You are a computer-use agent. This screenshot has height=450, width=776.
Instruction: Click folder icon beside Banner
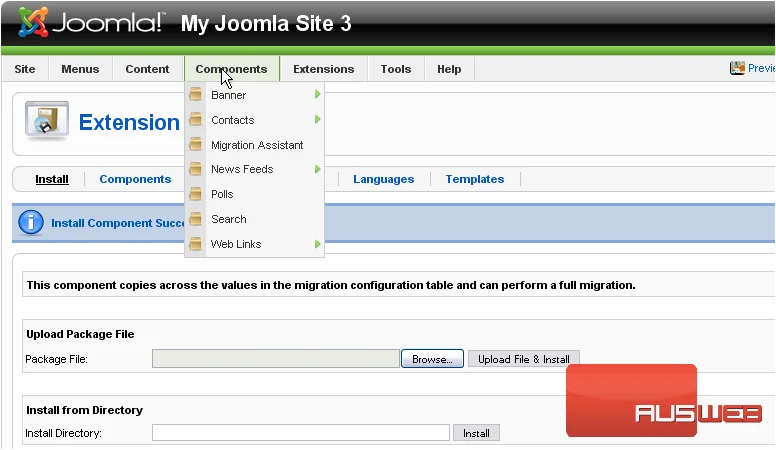point(195,94)
